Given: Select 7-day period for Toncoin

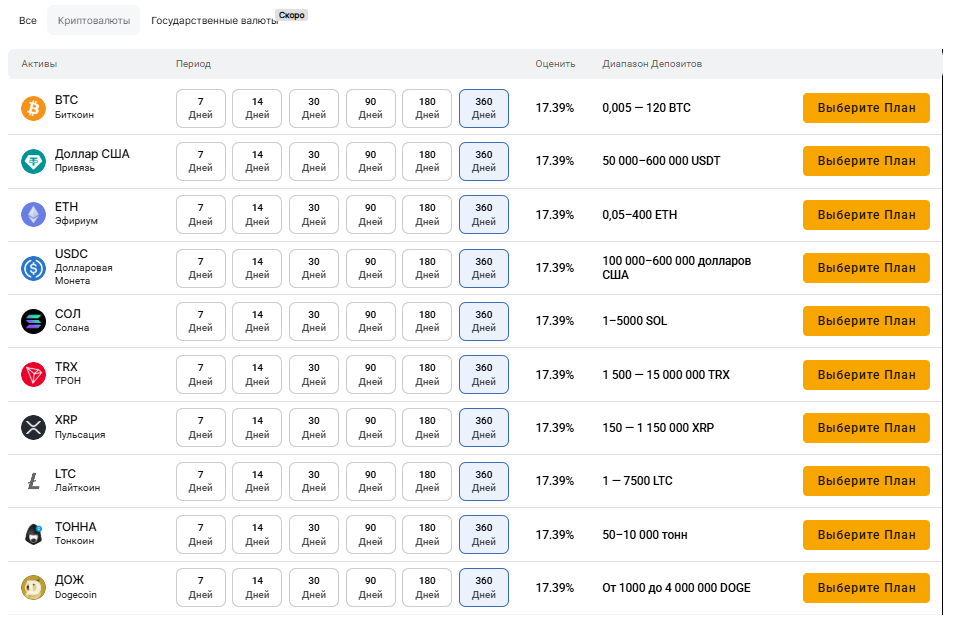Looking at the screenshot, I should [x=200, y=534].
